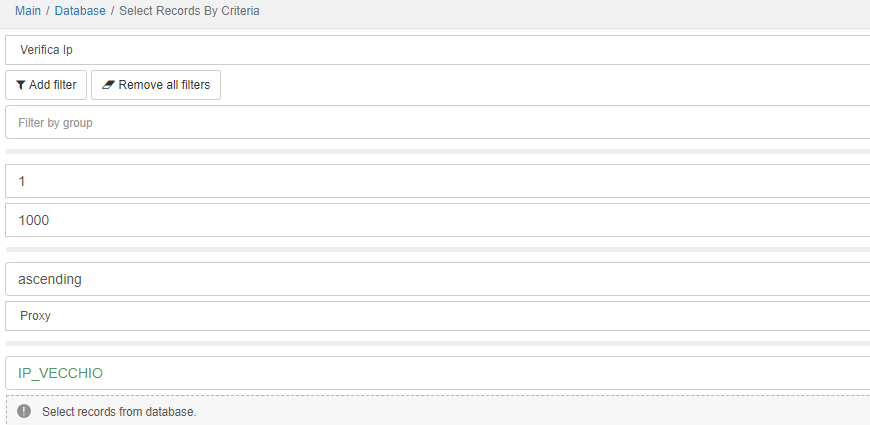Viewport: 870px width, 425px height.
Task: Select the ascending sort order field
Action: coord(438,279)
